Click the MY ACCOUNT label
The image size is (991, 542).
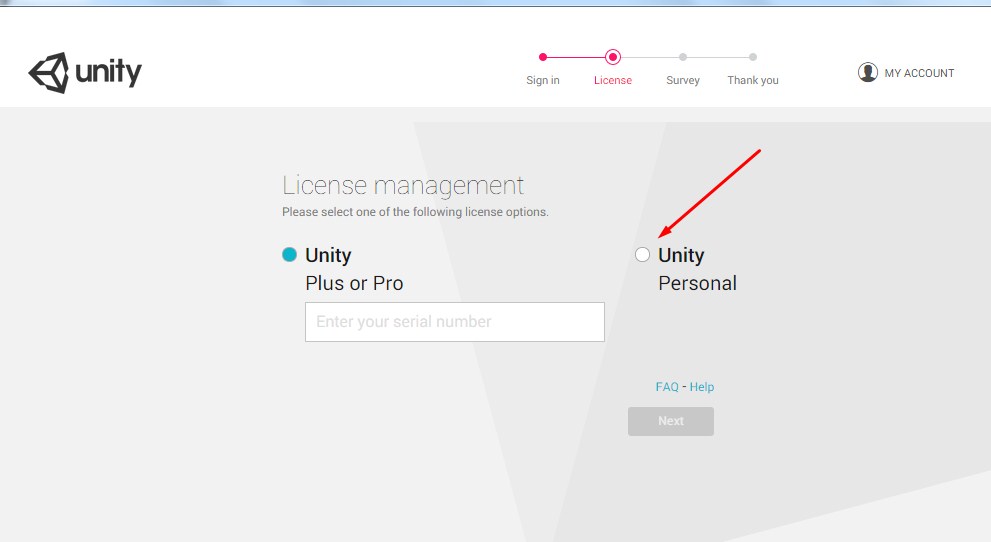tap(919, 73)
